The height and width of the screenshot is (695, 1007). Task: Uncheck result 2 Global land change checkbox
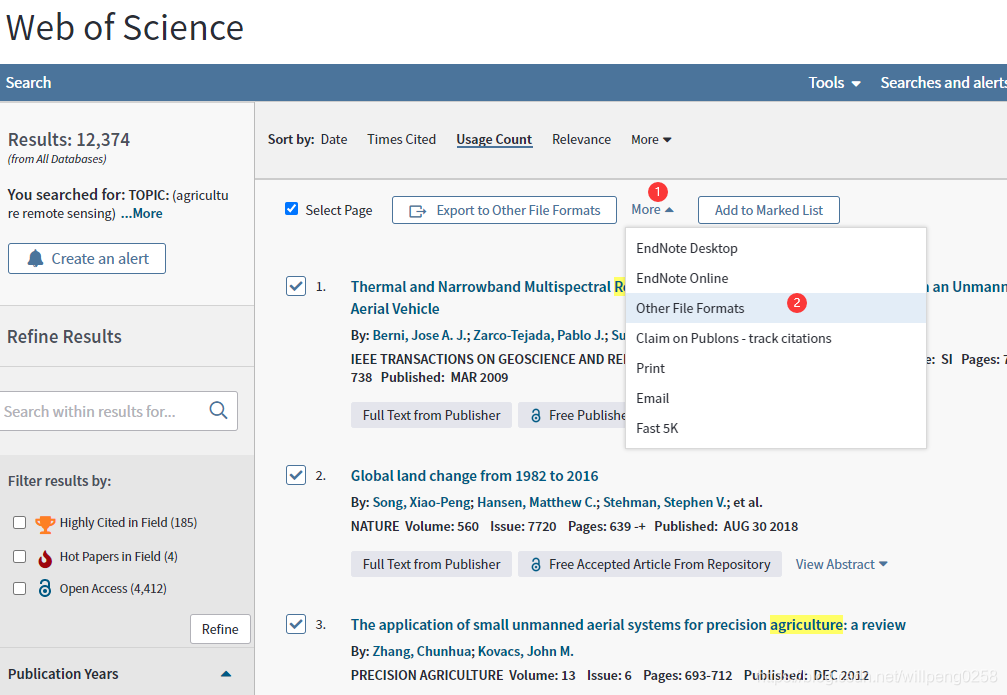point(296,475)
